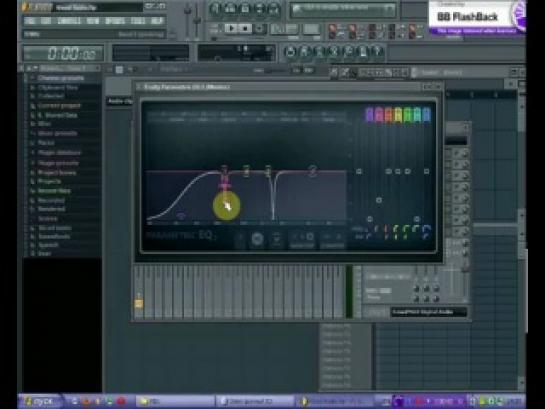Click the question-mark help toolbar icon
The width and height of the screenshot is (545, 409).
(377, 52)
